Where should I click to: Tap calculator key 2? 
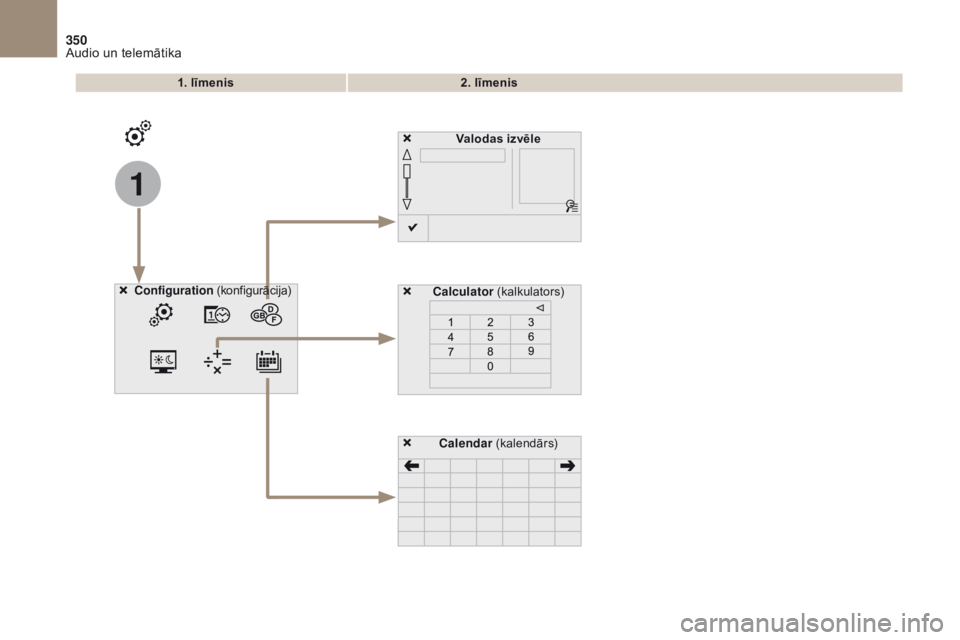tap(490, 322)
